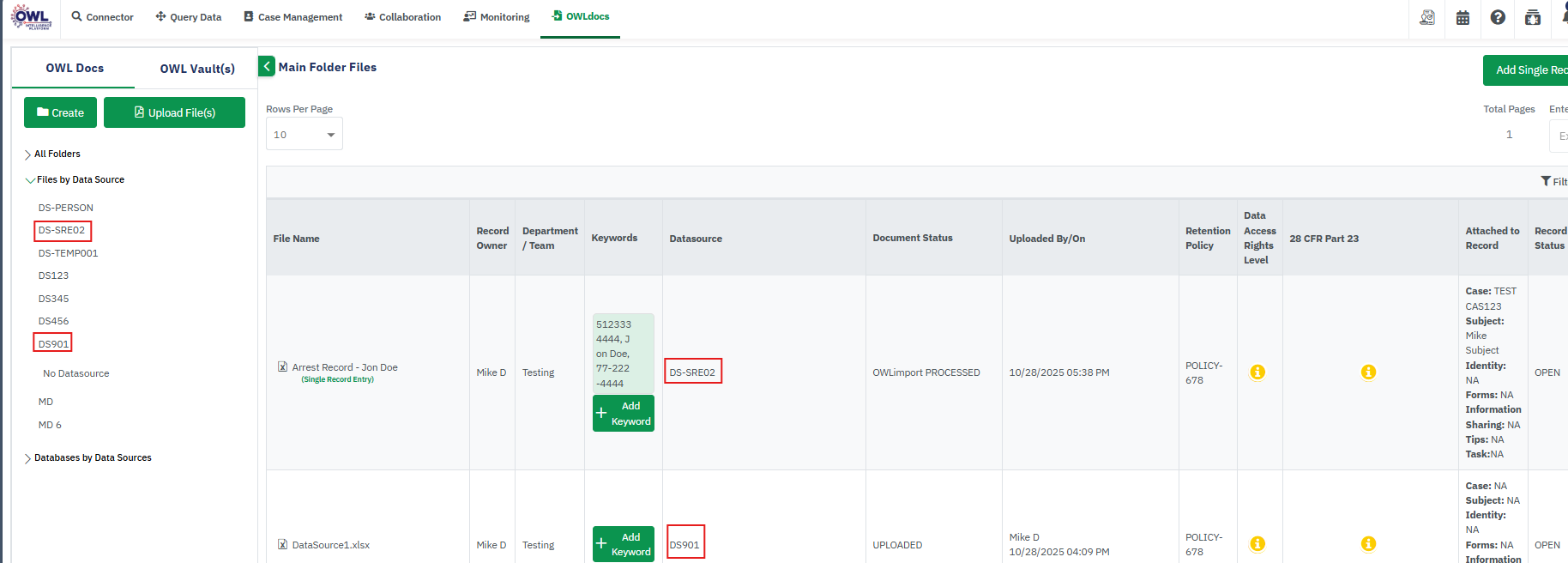Open the calendar icon in top bar
Viewport: 1568px width, 563px height.
[x=1463, y=17]
